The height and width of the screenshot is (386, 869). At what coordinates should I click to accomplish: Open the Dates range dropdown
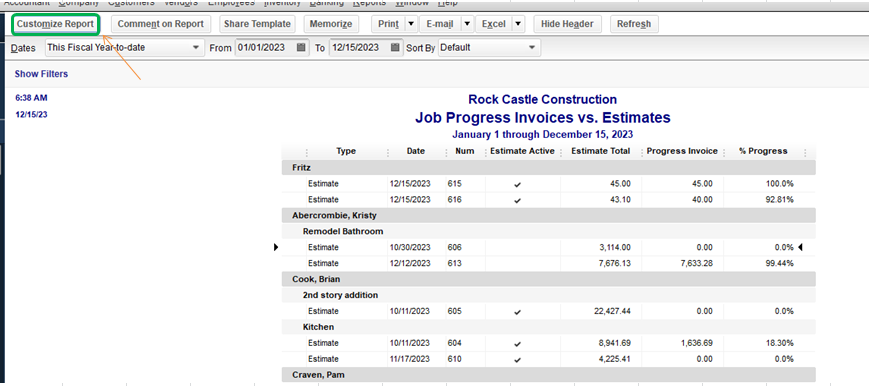coord(125,48)
